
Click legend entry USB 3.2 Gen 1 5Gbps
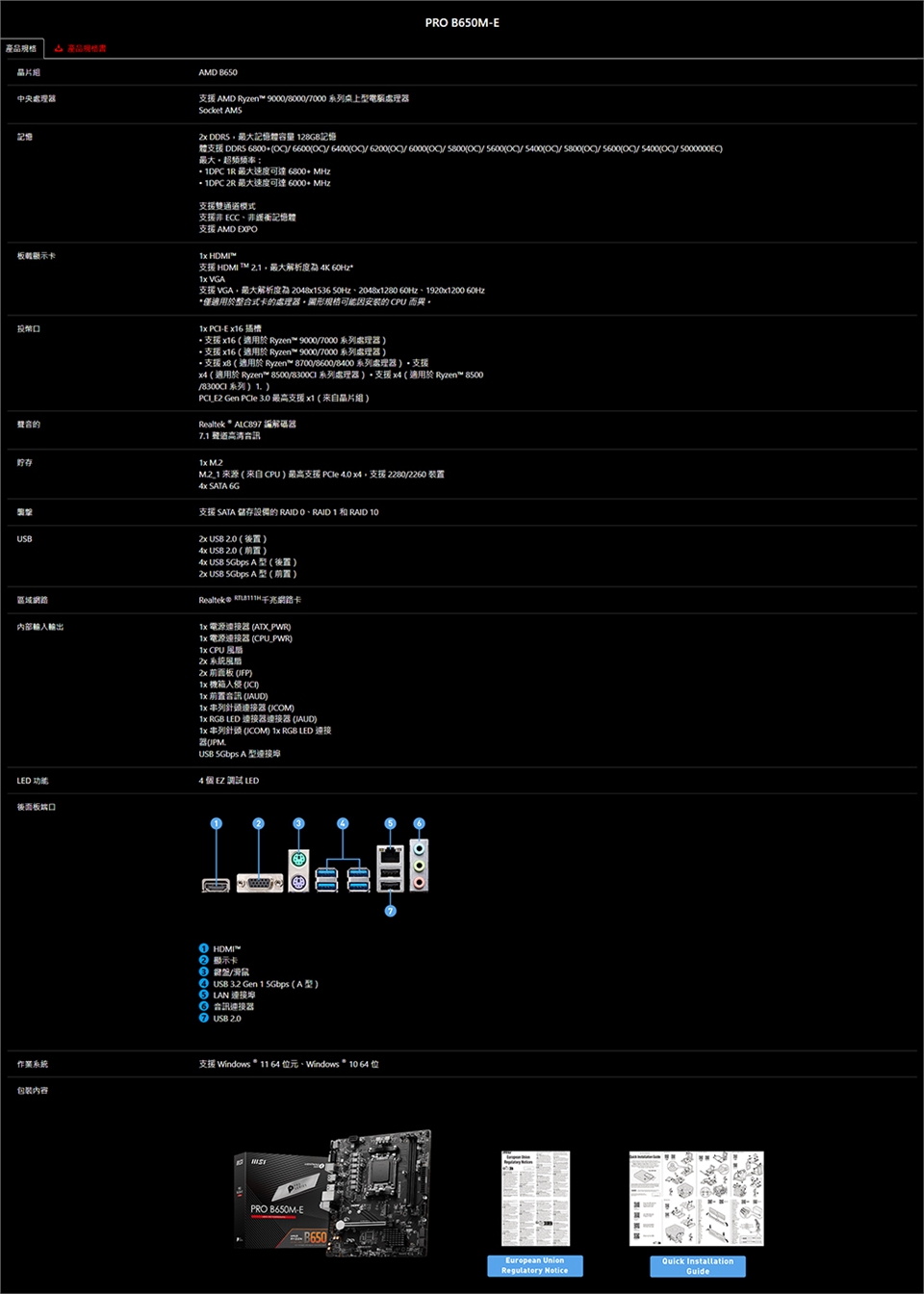click(265, 983)
